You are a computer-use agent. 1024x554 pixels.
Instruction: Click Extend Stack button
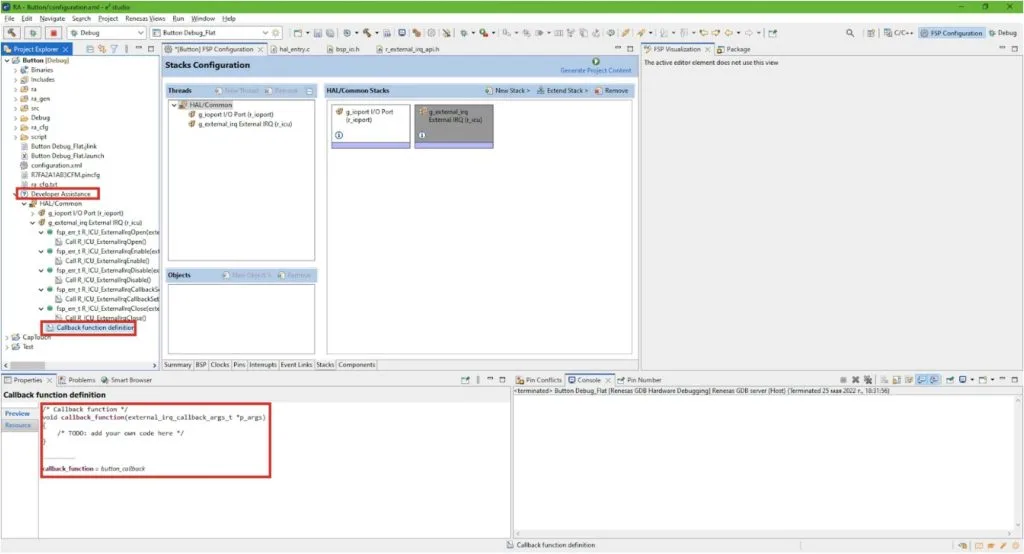pyautogui.click(x=563, y=91)
